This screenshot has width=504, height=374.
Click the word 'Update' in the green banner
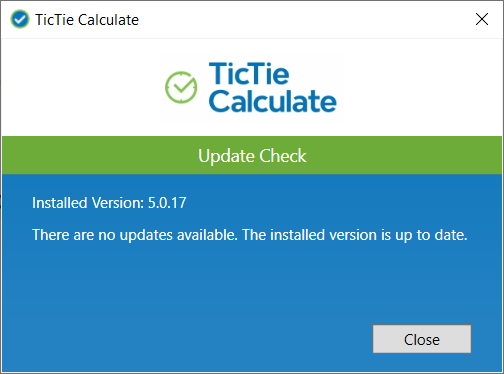227,156
